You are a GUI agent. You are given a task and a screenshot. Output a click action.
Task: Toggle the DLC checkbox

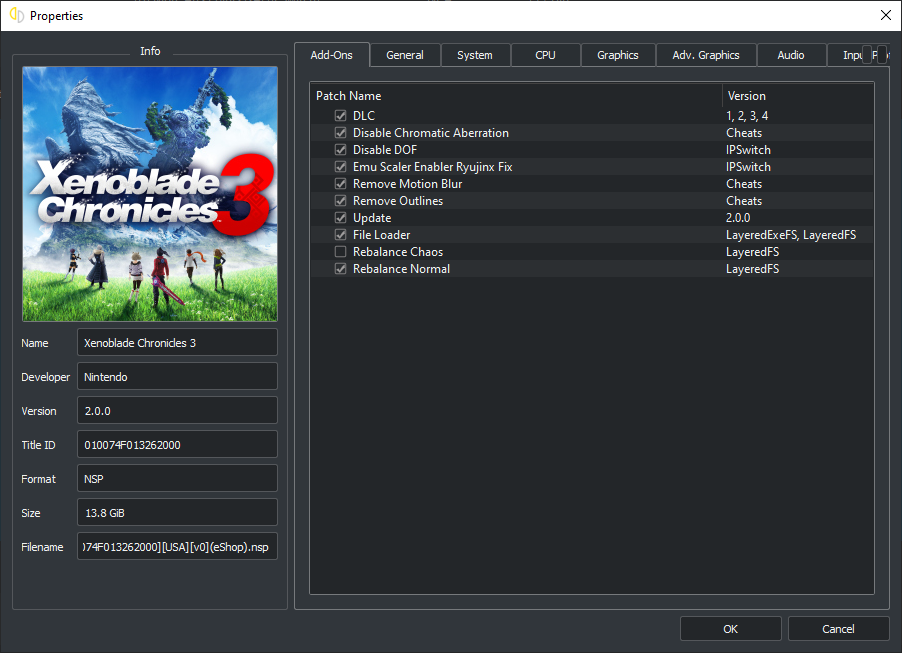[x=341, y=116]
